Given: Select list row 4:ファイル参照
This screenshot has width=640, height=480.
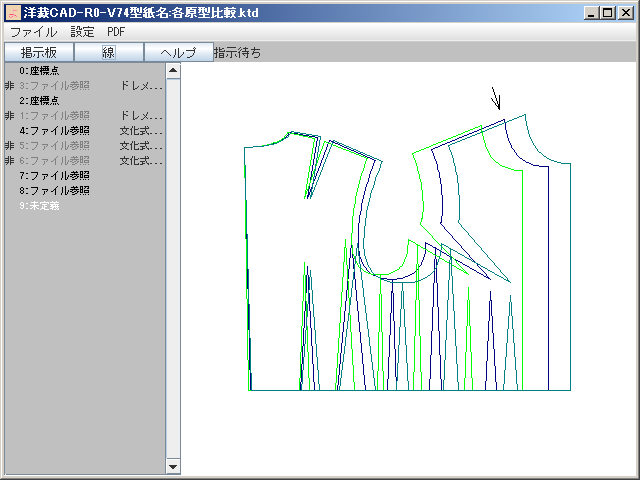Looking at the screenshot, I should [x=85, y=131].
